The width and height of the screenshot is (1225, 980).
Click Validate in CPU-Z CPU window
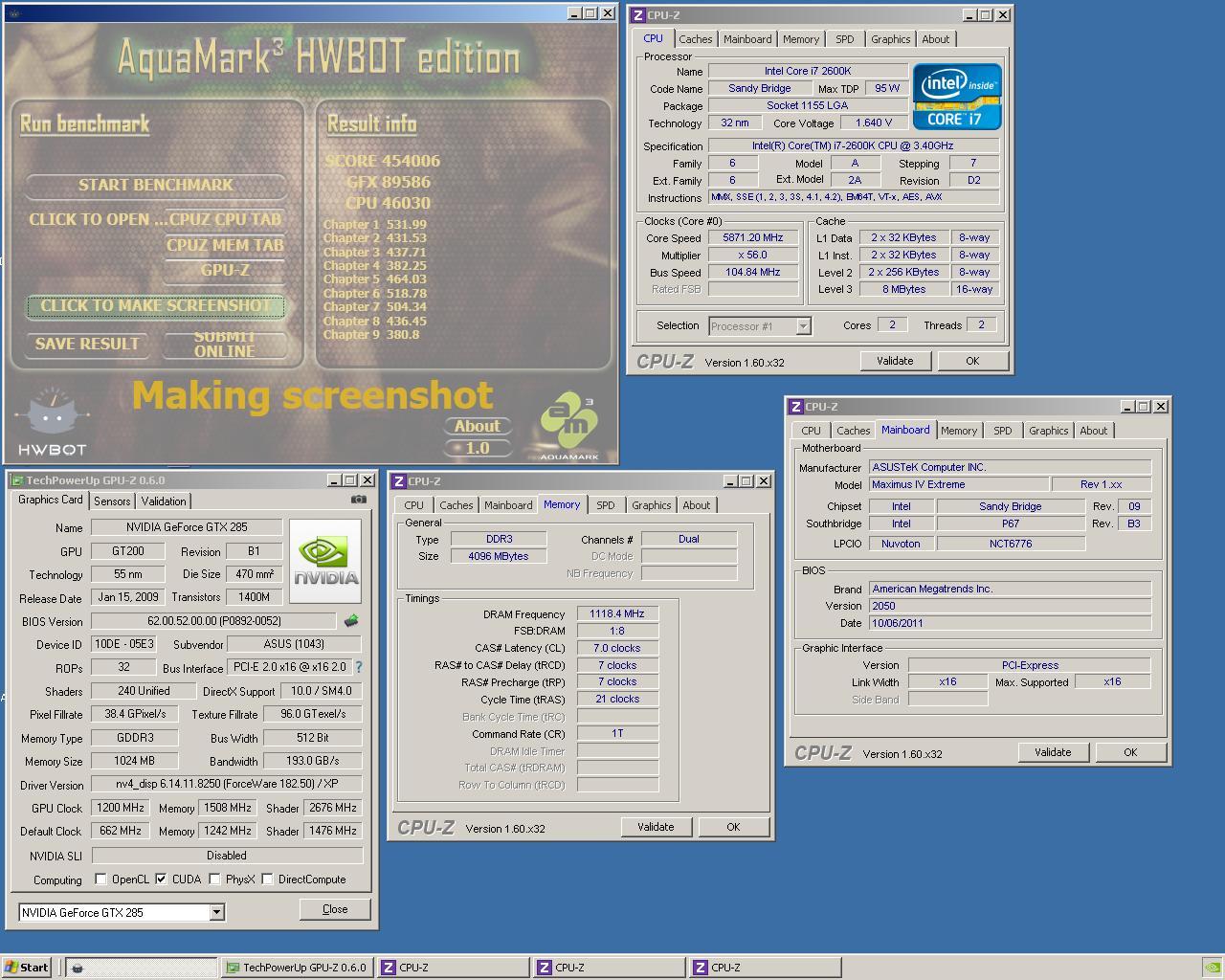(x=895, y=361)
